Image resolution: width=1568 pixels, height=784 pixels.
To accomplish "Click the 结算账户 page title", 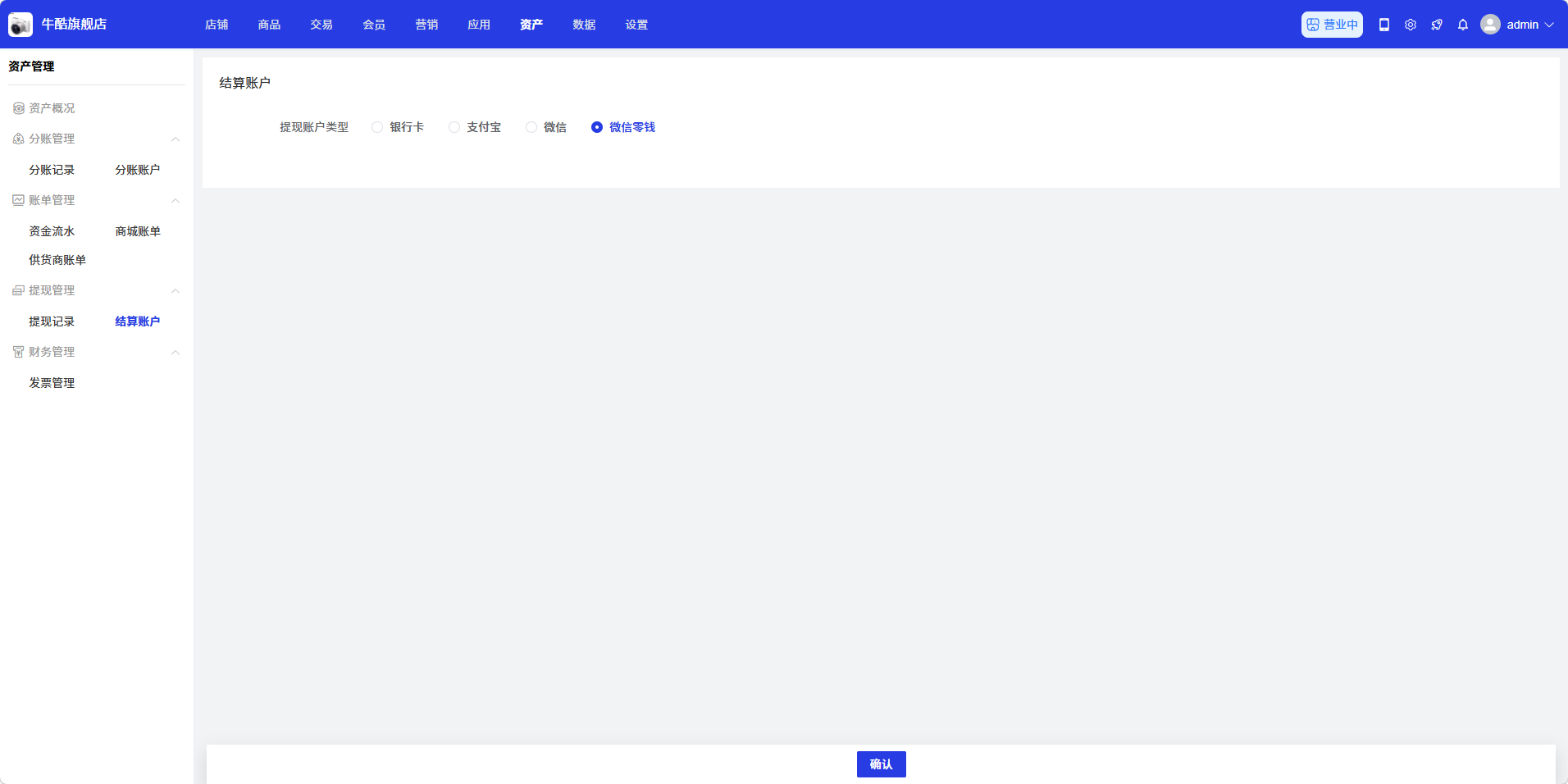I will tap(244, 83).
